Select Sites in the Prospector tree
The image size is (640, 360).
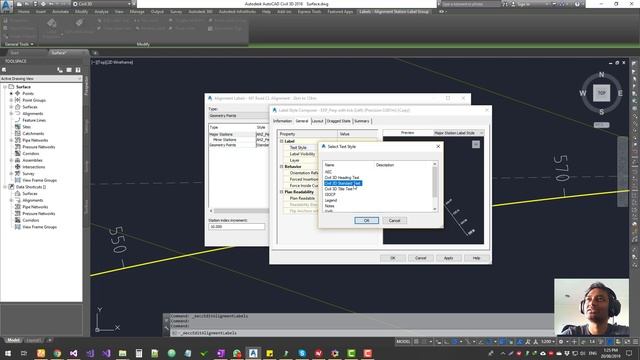pyautogui.click(x=27, y=127)
